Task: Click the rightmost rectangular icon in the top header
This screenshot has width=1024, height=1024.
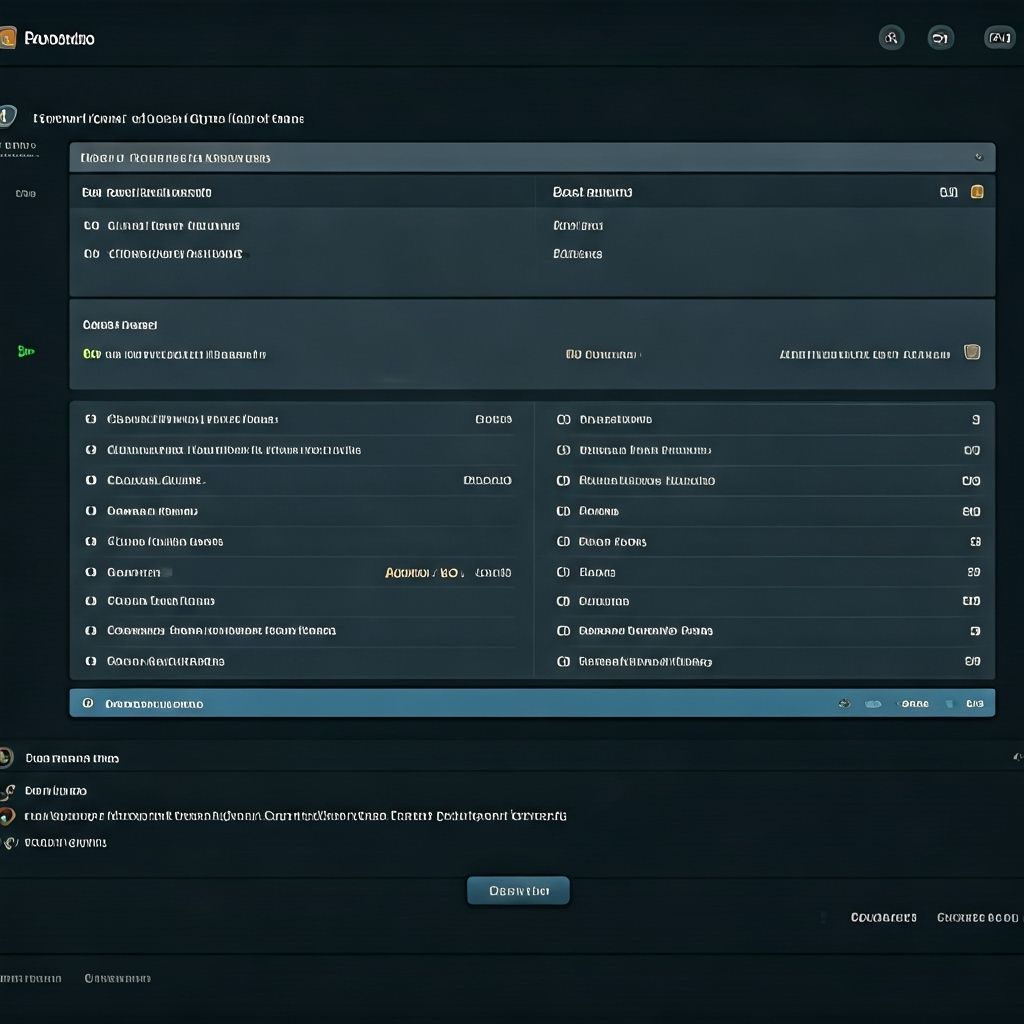Action: (x=999, y=38)
